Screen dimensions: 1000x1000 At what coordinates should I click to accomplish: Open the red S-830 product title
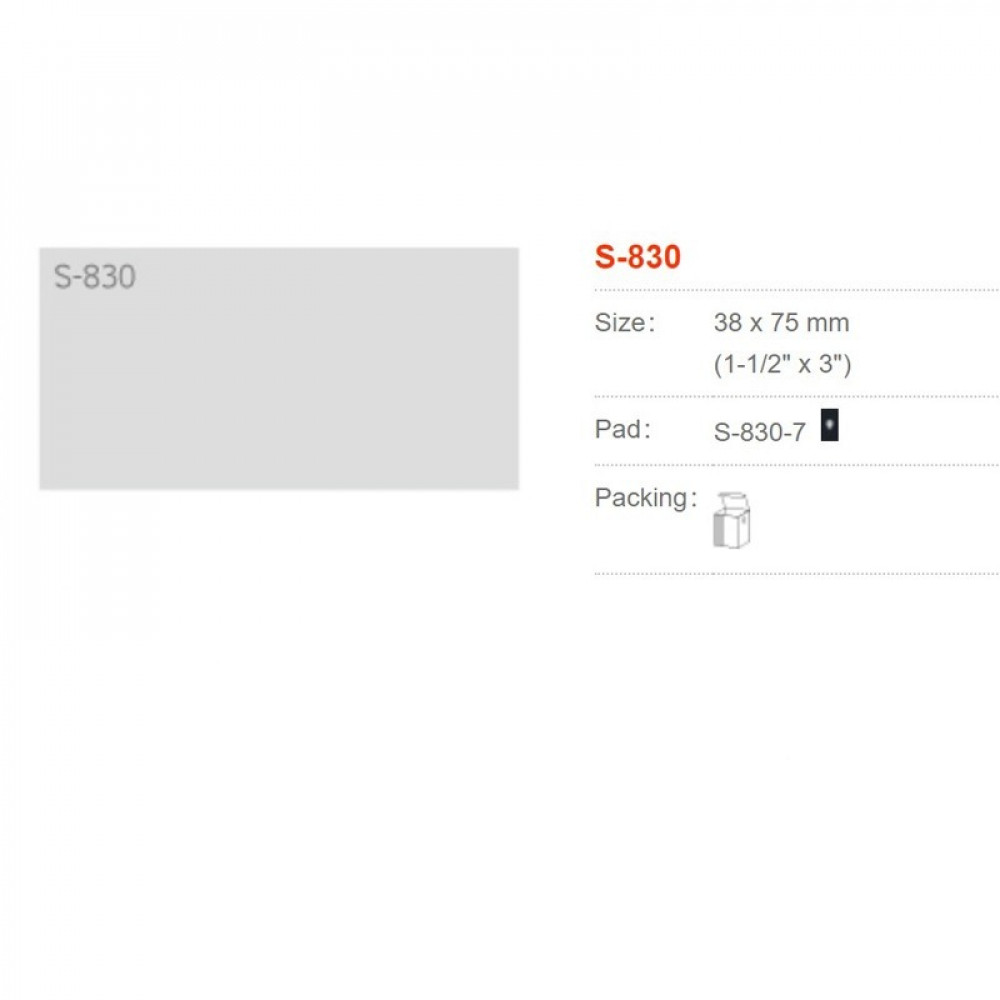point(638,256)
